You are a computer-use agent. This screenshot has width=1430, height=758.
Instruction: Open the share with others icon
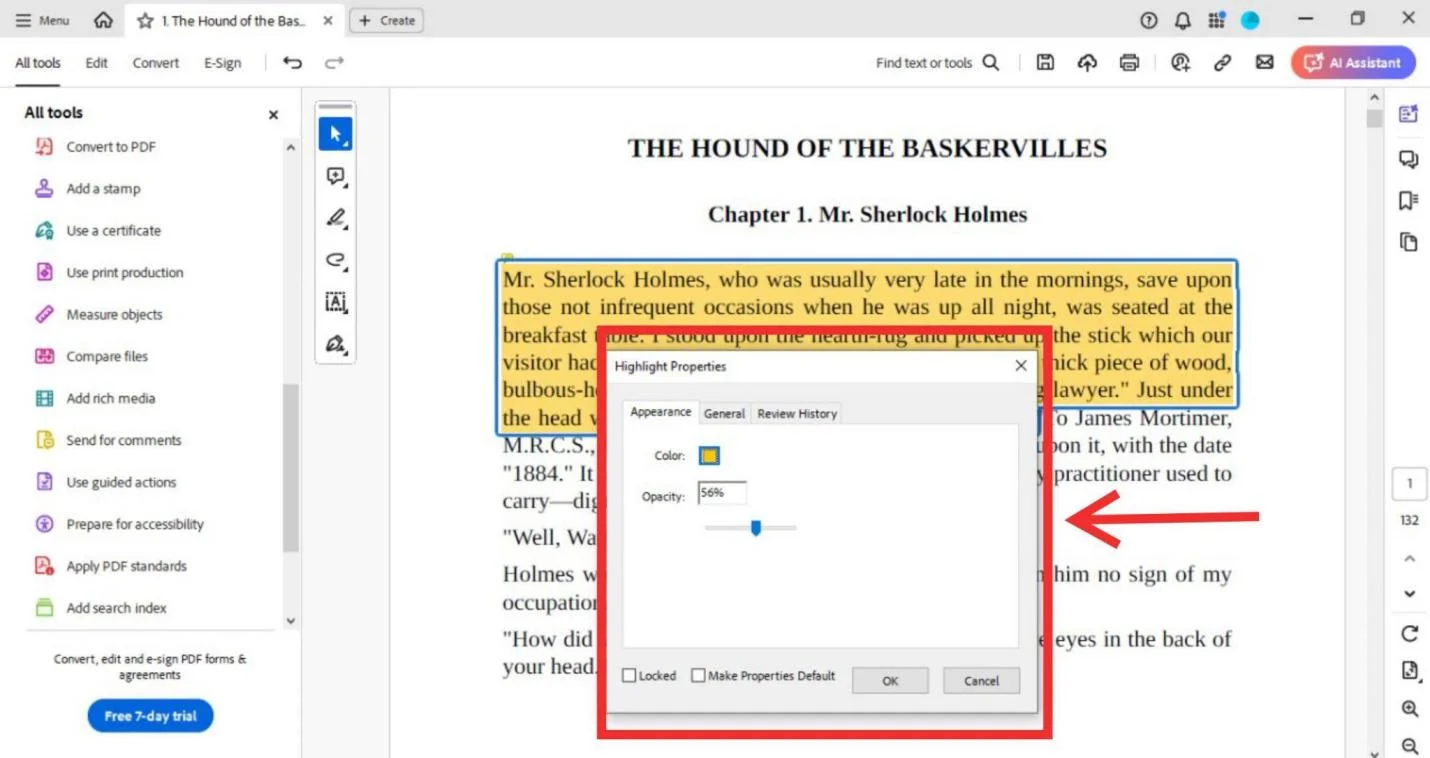[x=1181, y=63]
